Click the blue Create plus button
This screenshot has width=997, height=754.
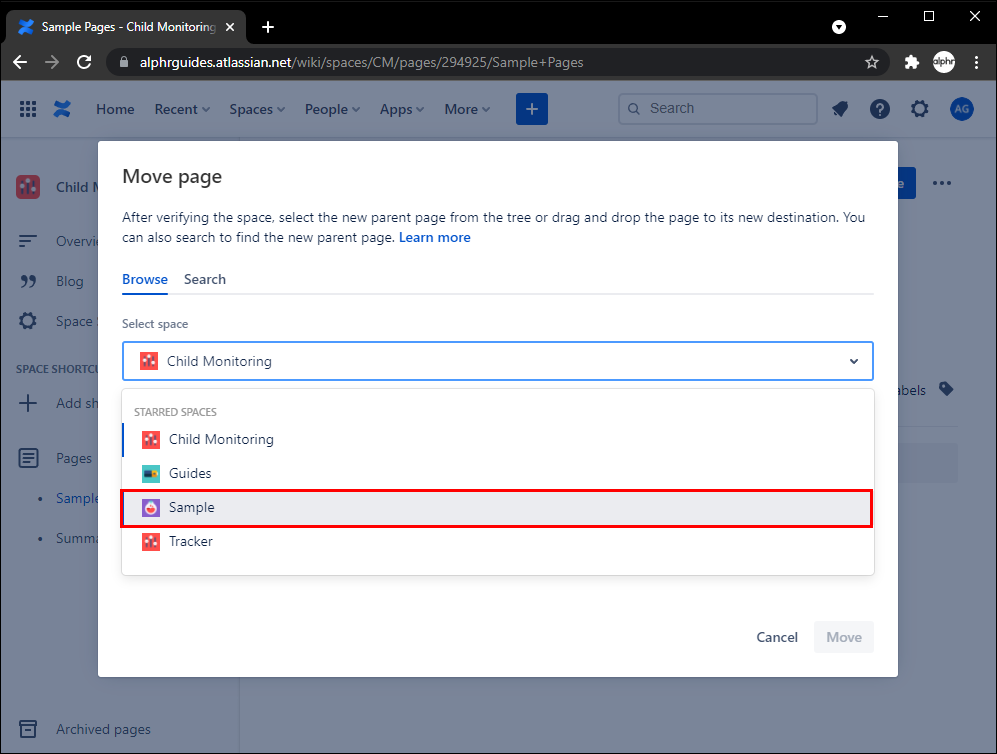point(532,109)
